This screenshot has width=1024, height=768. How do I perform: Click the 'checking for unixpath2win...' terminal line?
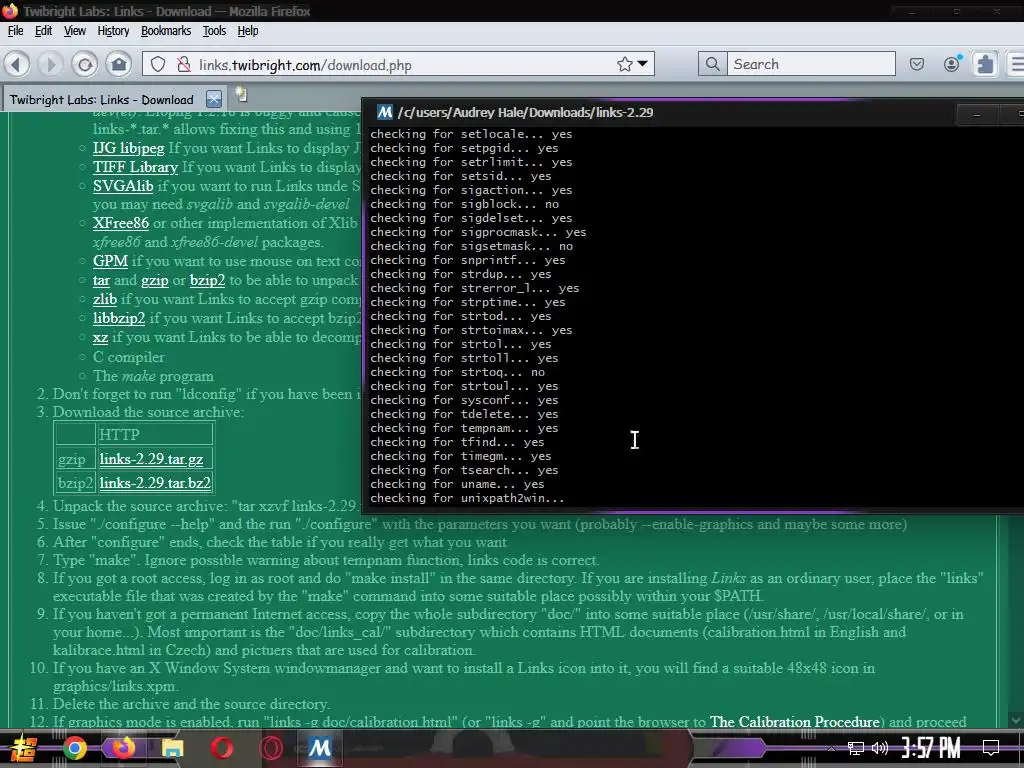click(467, 498)
